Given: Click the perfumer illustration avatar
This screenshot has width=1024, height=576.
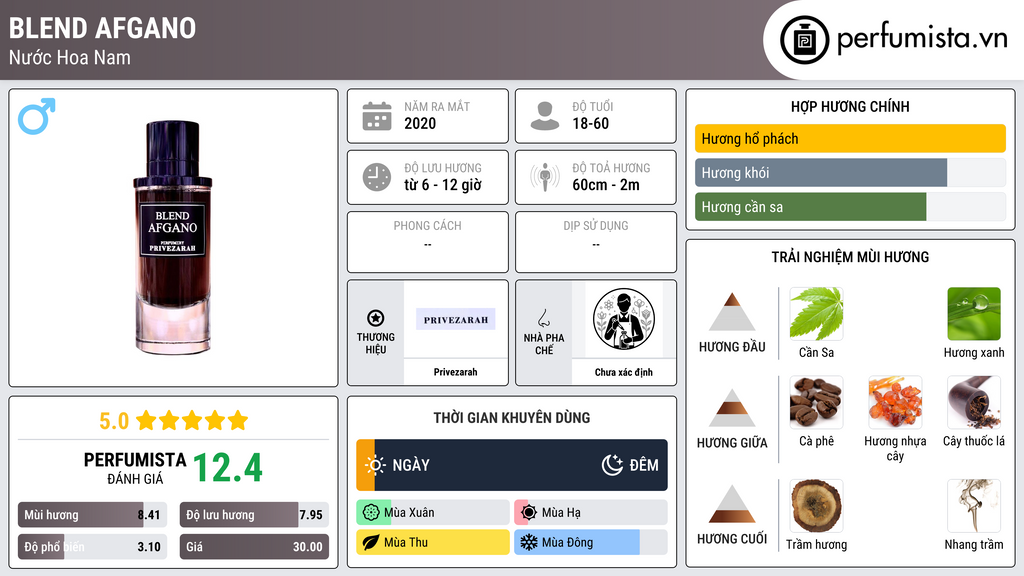Looking at the screenshot, I should tap(624, 319).
